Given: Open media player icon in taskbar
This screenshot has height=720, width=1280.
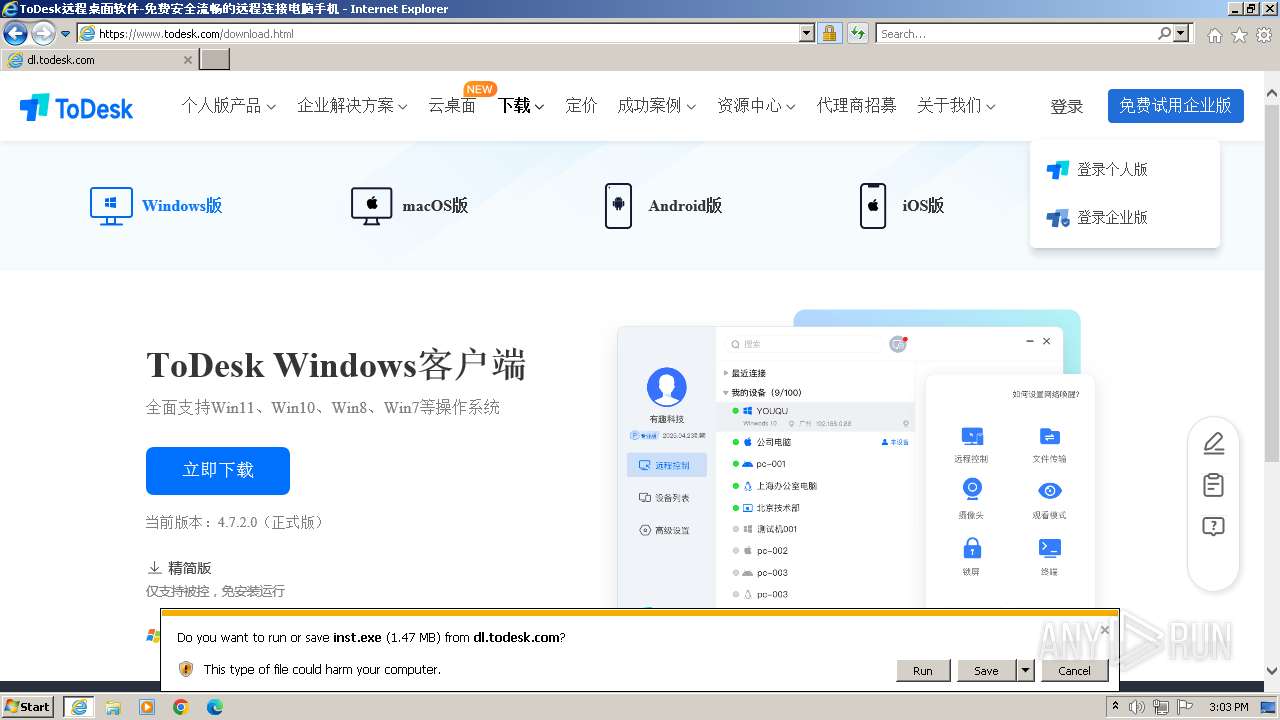Looking at the screenshot, I should (x=147, y=707).
